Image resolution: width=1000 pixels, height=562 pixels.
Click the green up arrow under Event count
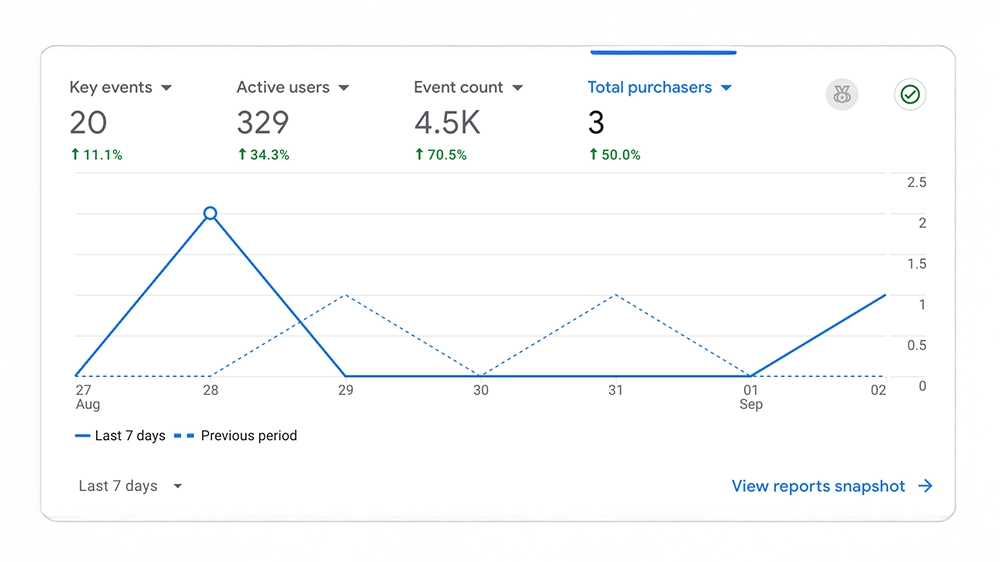(x=420, y=155)
